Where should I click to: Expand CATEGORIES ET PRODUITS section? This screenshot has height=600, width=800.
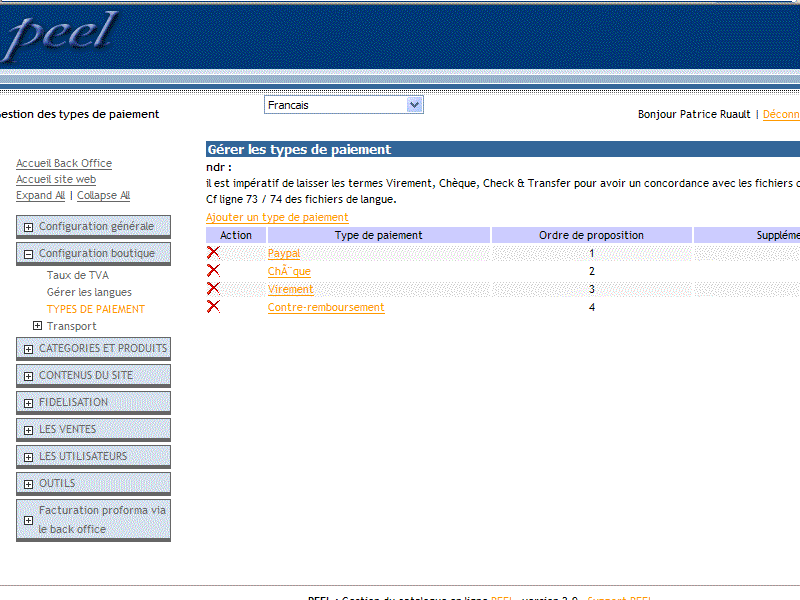(29, 349)
